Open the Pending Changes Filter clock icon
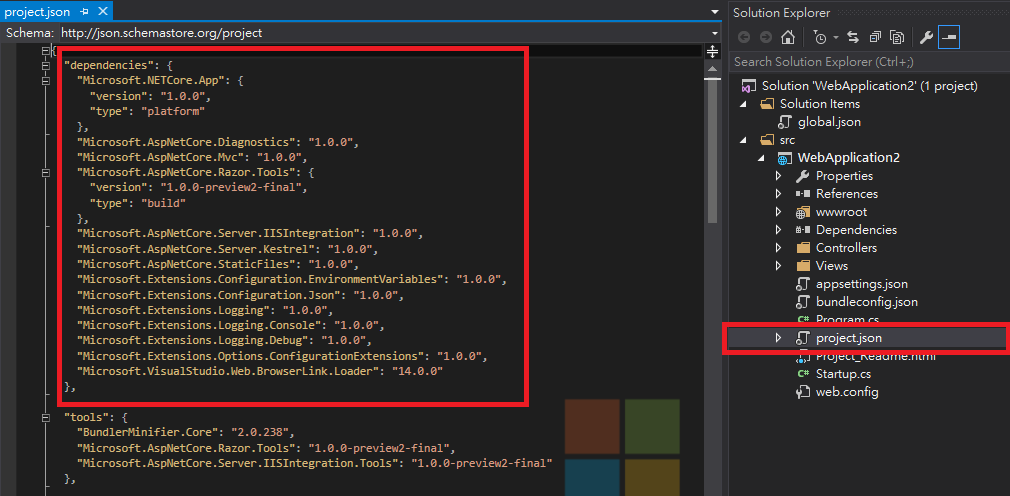Image resolution: width=1010 pixels, height=496 pixels. tap(819, 37)
